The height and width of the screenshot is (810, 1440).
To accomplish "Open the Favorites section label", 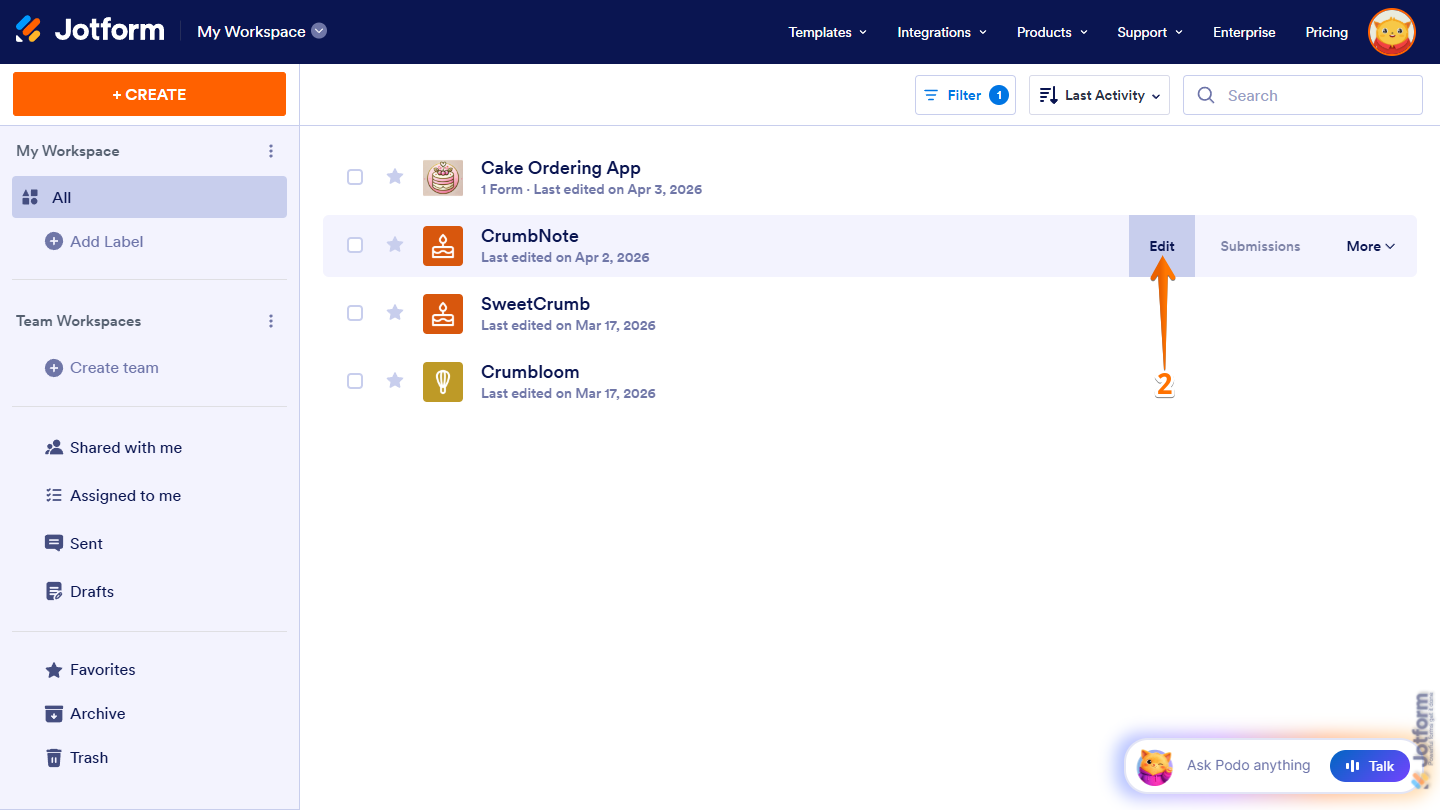I will tap(103, 670).
